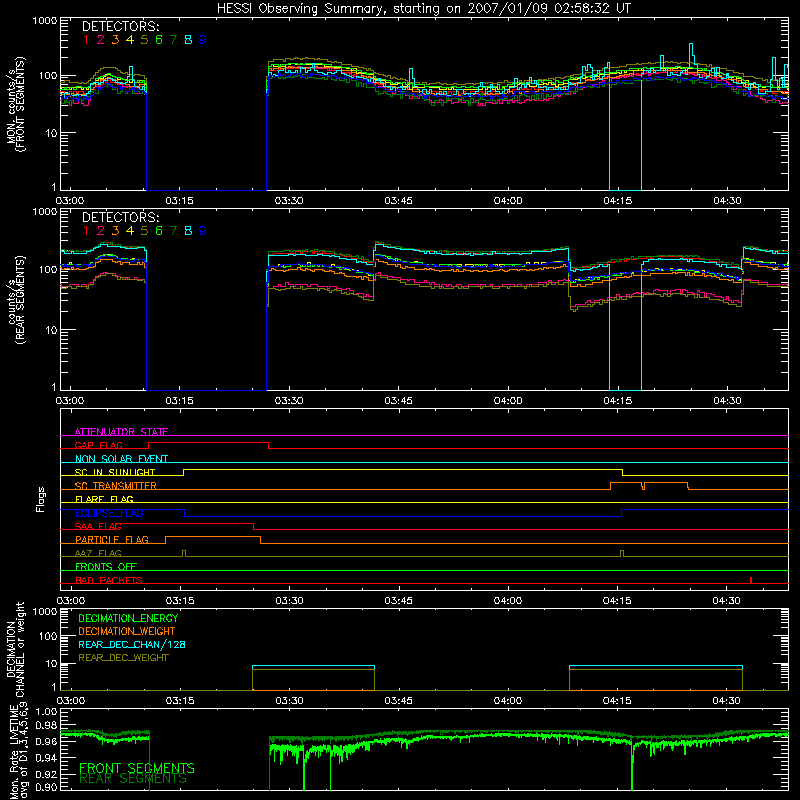Click the DECIMATION_WEIGHT legend entry

point(127,631)
